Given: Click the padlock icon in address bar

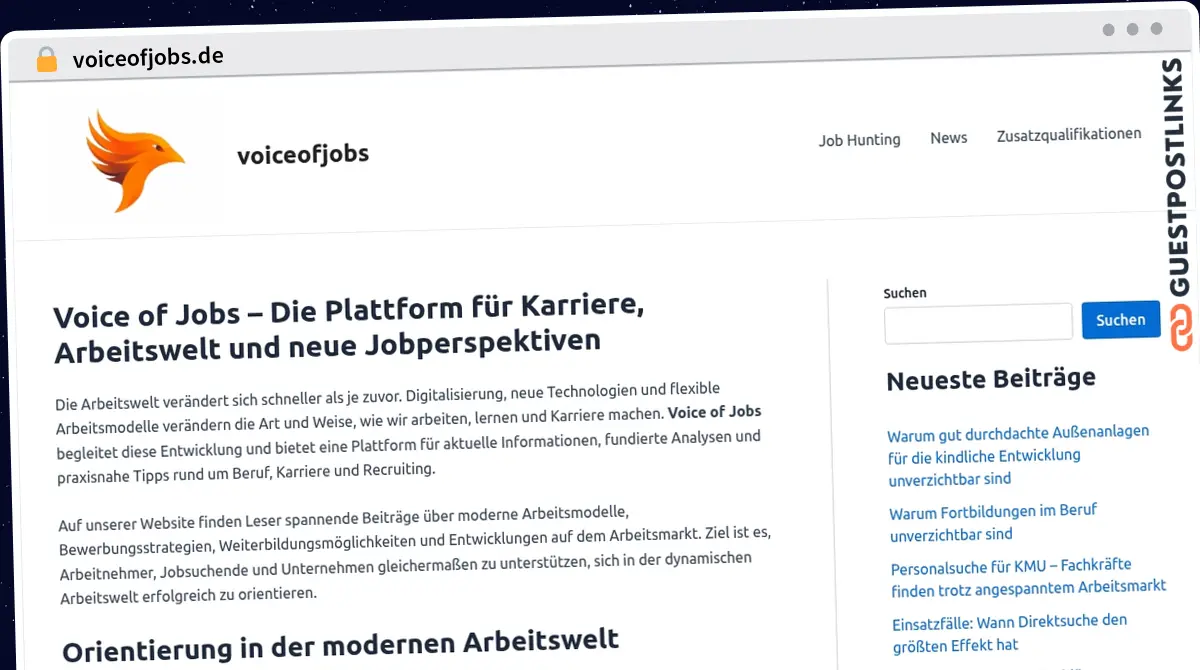Looking at the screenshot, I should point(46,59).
